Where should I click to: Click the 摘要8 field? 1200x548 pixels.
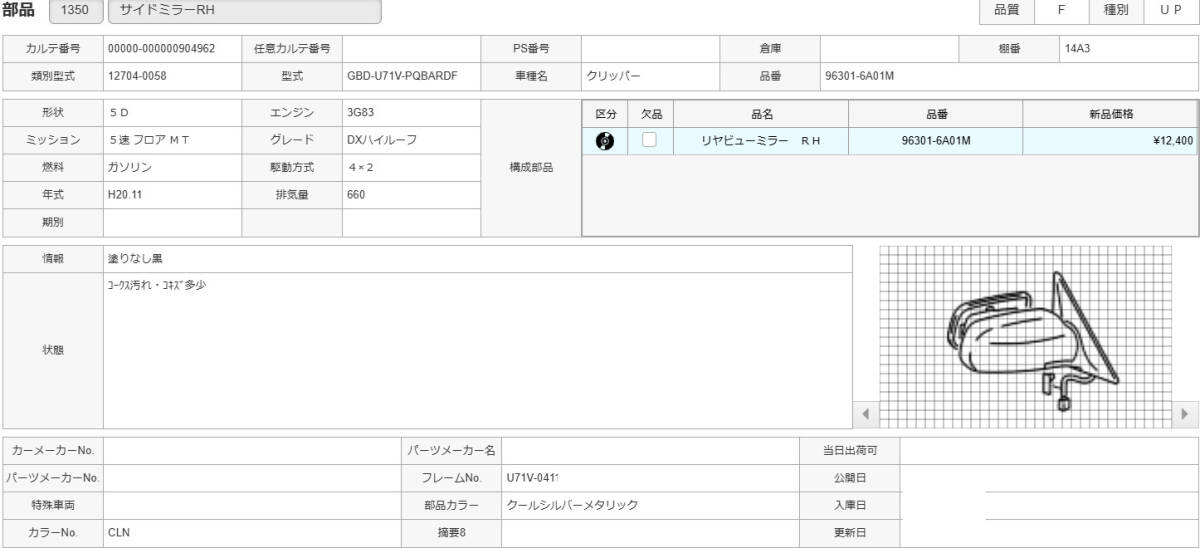coord(650,533)
